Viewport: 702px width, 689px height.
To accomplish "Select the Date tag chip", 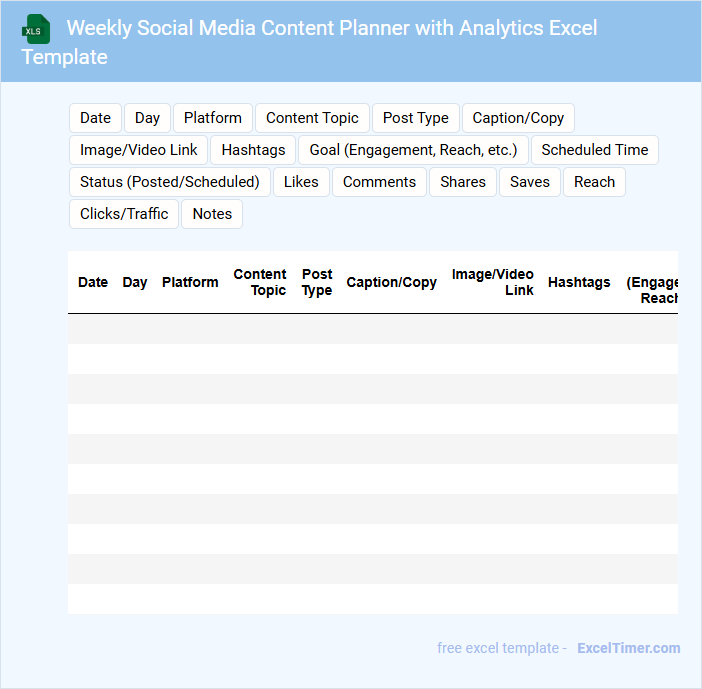I will 95,118.
